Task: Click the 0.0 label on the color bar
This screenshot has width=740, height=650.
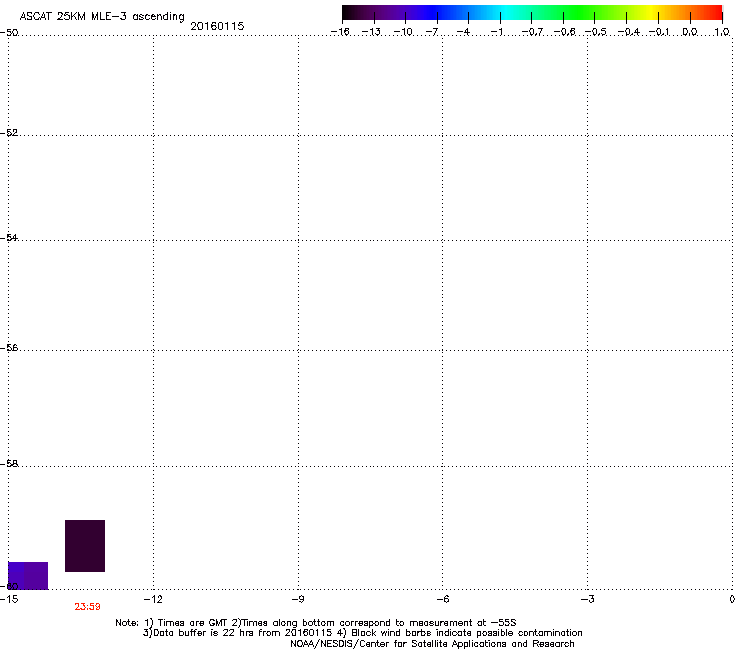Action: click(690, 32)
